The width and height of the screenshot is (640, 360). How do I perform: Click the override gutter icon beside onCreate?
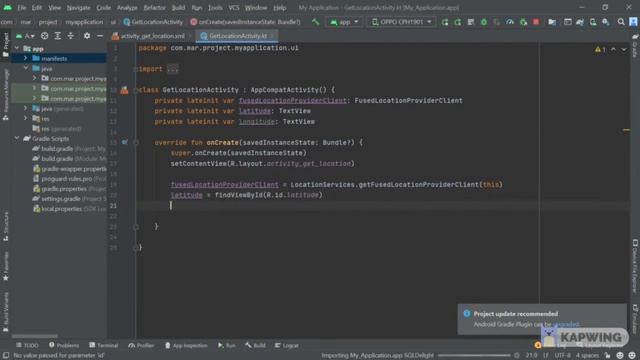coord(124,142)
